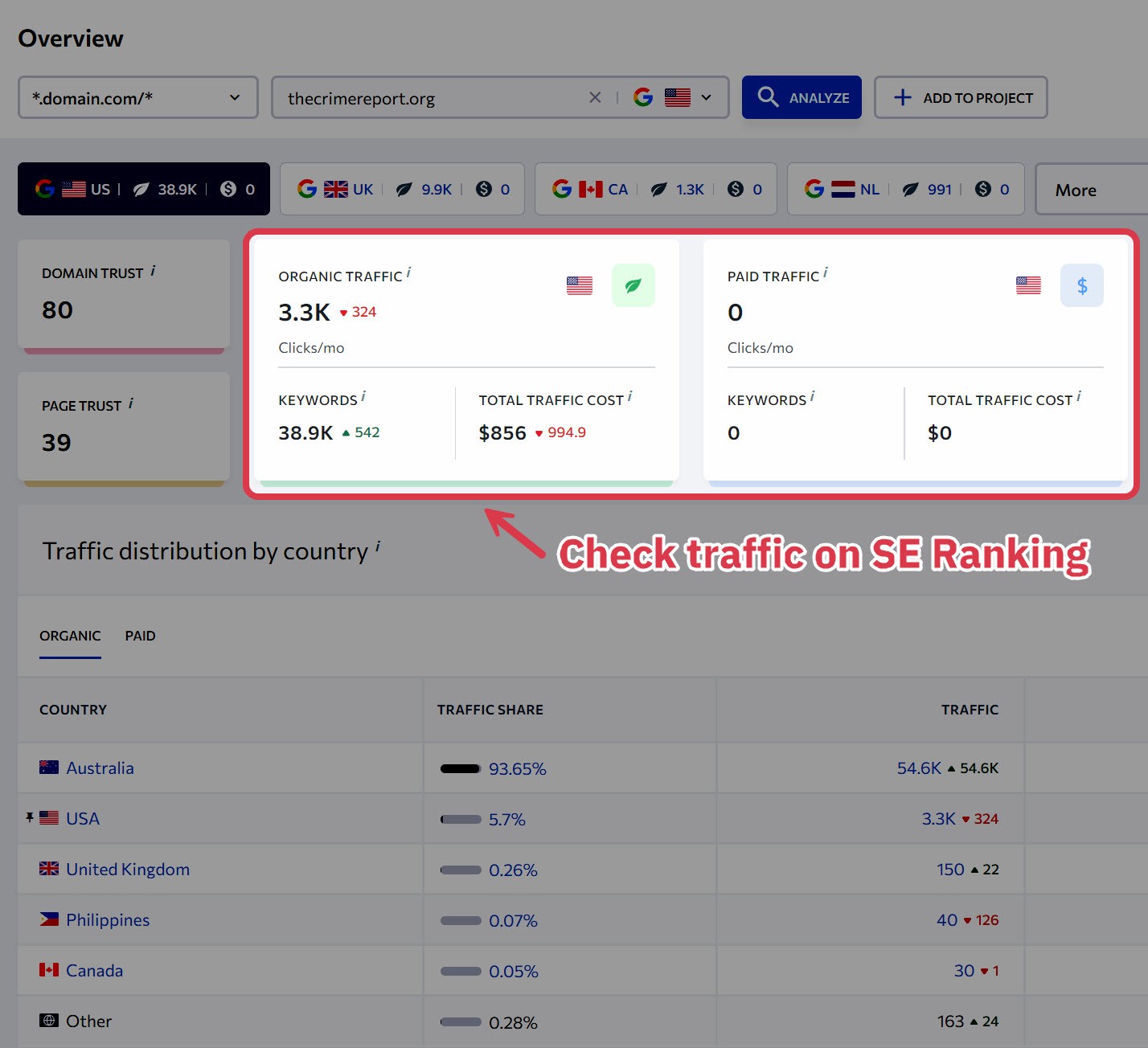
Task: Click the TRAFFIC SHARE column header
Action: click(x=490, y=710)
